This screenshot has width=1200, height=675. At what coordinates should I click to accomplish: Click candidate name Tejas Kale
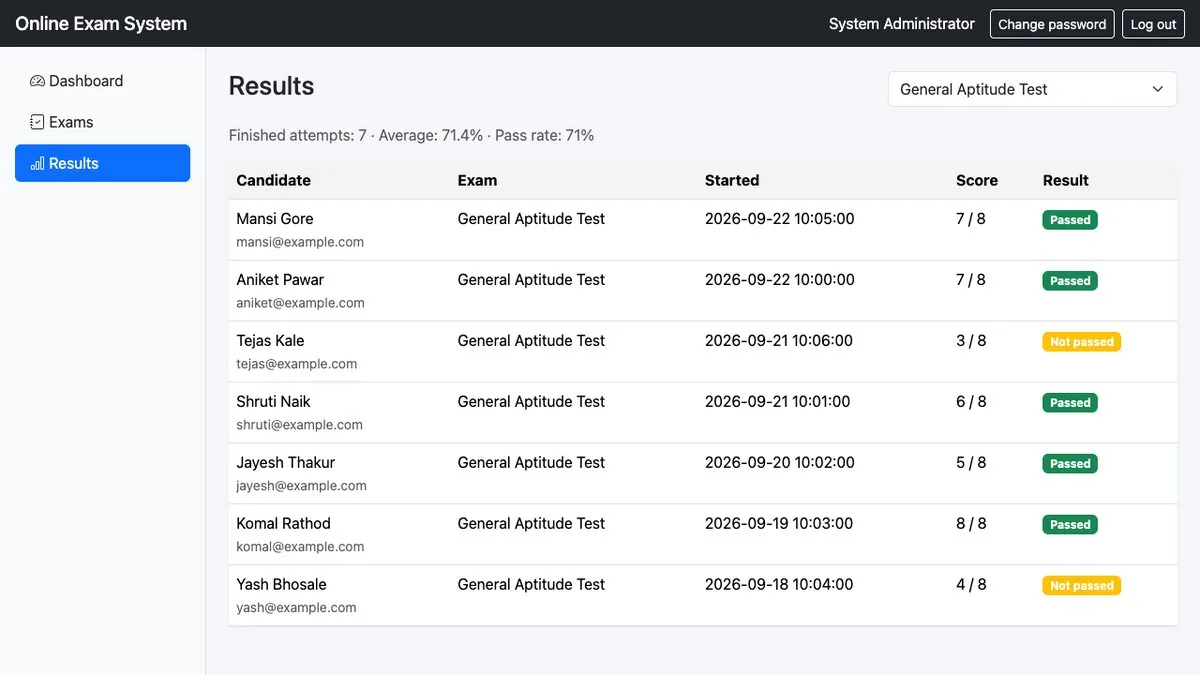270,341
